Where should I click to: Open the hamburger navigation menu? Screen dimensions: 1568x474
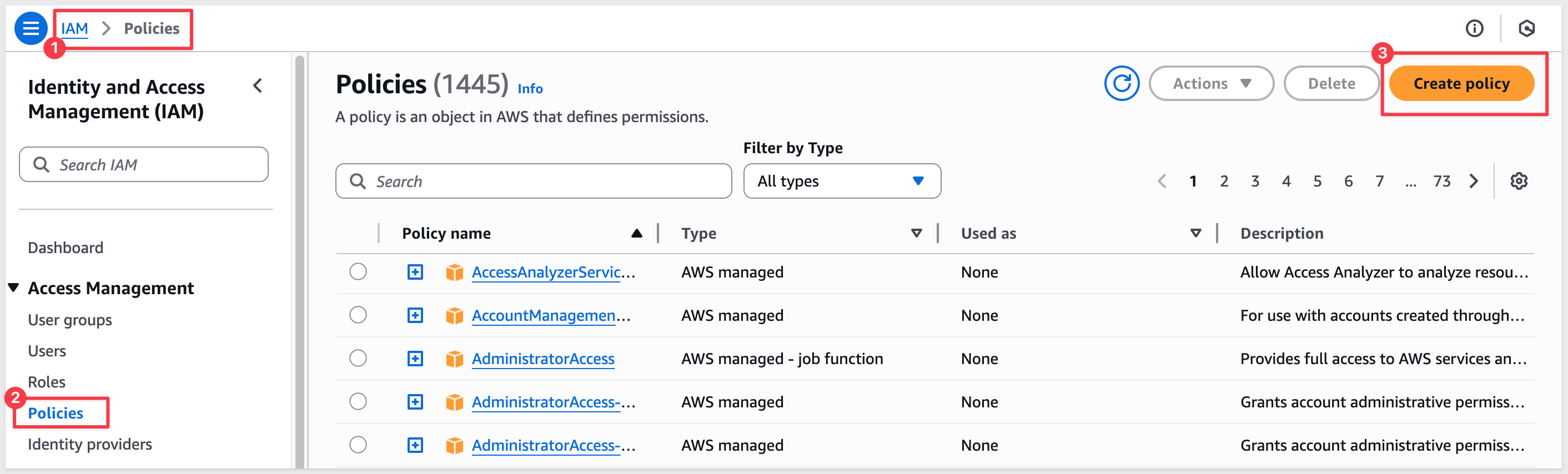click(31, 28)
